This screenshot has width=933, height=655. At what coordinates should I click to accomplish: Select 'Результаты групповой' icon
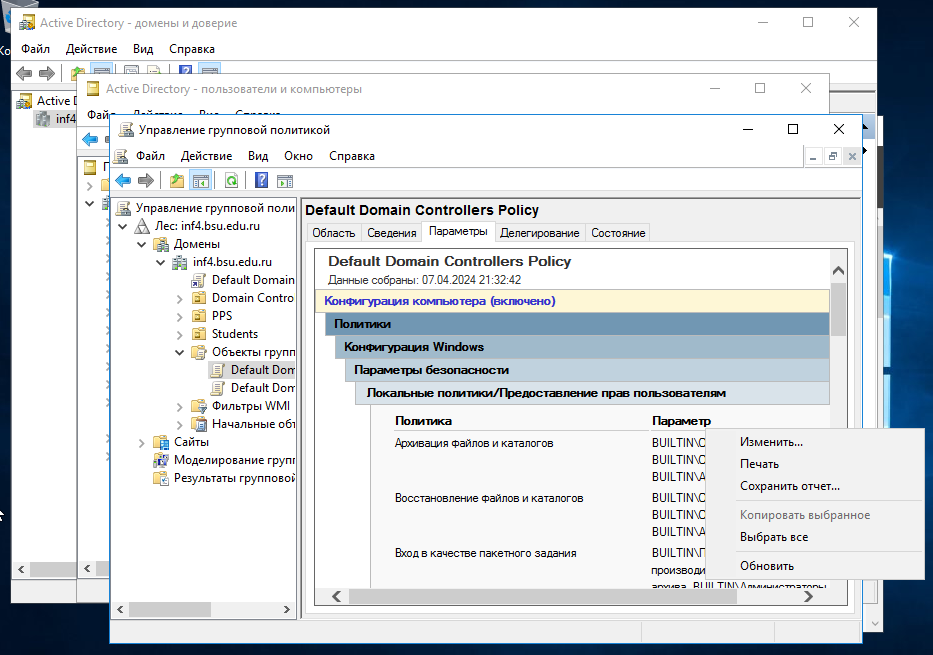[x=161, y=478]
